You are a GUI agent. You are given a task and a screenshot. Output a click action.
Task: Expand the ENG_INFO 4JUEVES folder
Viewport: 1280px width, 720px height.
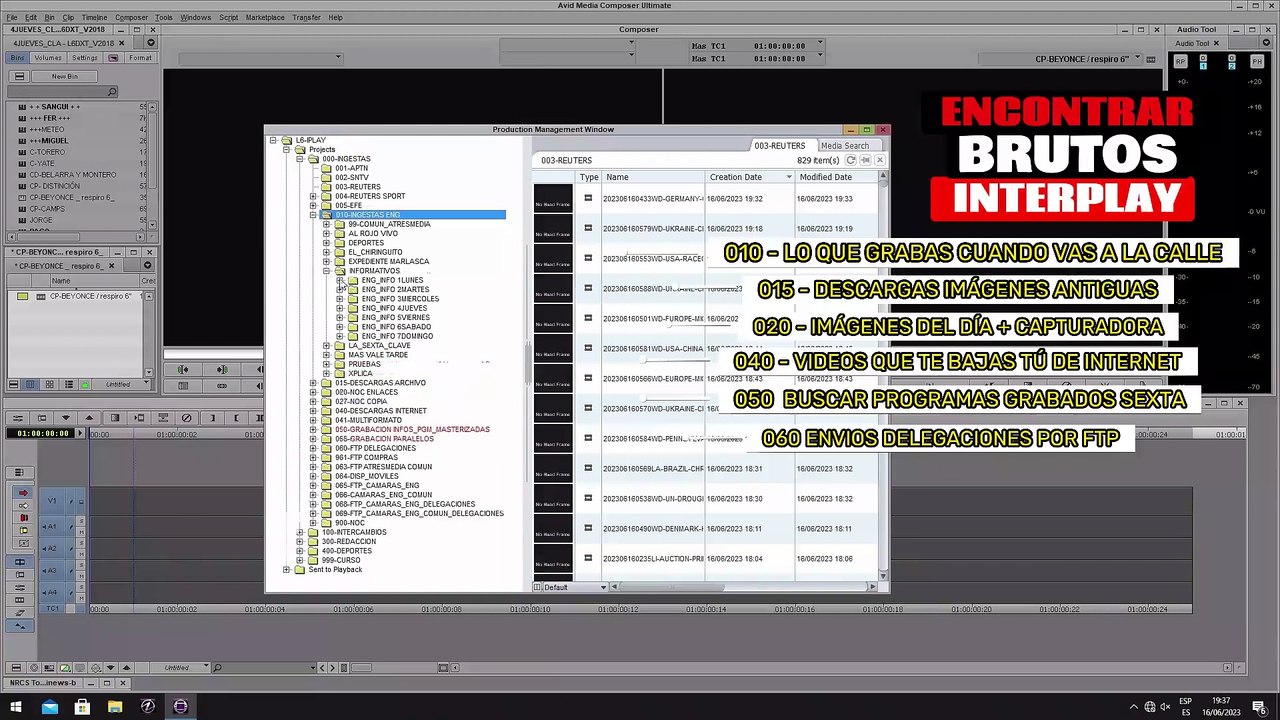(x=340, y=308)
